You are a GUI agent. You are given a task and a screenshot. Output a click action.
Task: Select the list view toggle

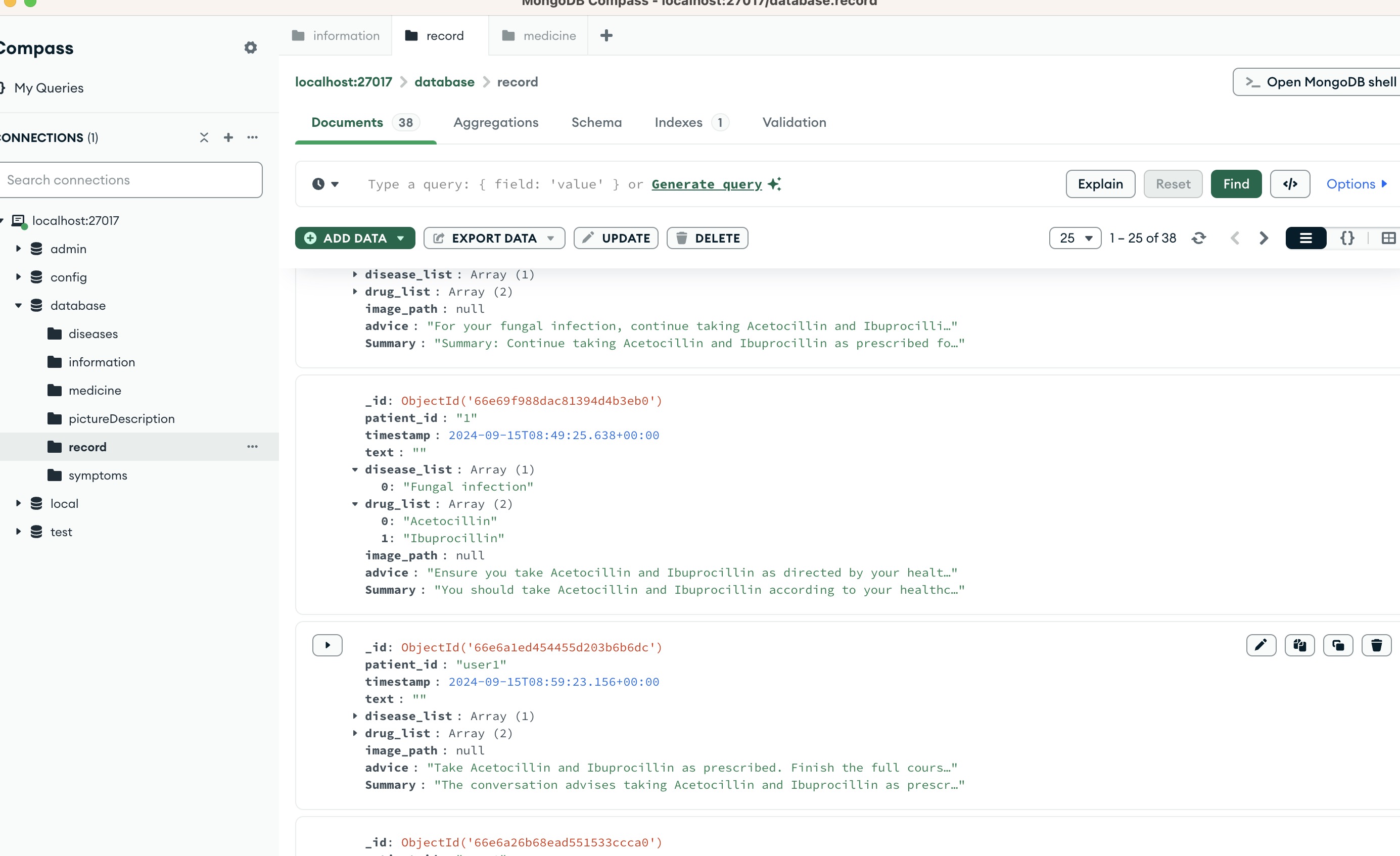tap(1305, 238)
